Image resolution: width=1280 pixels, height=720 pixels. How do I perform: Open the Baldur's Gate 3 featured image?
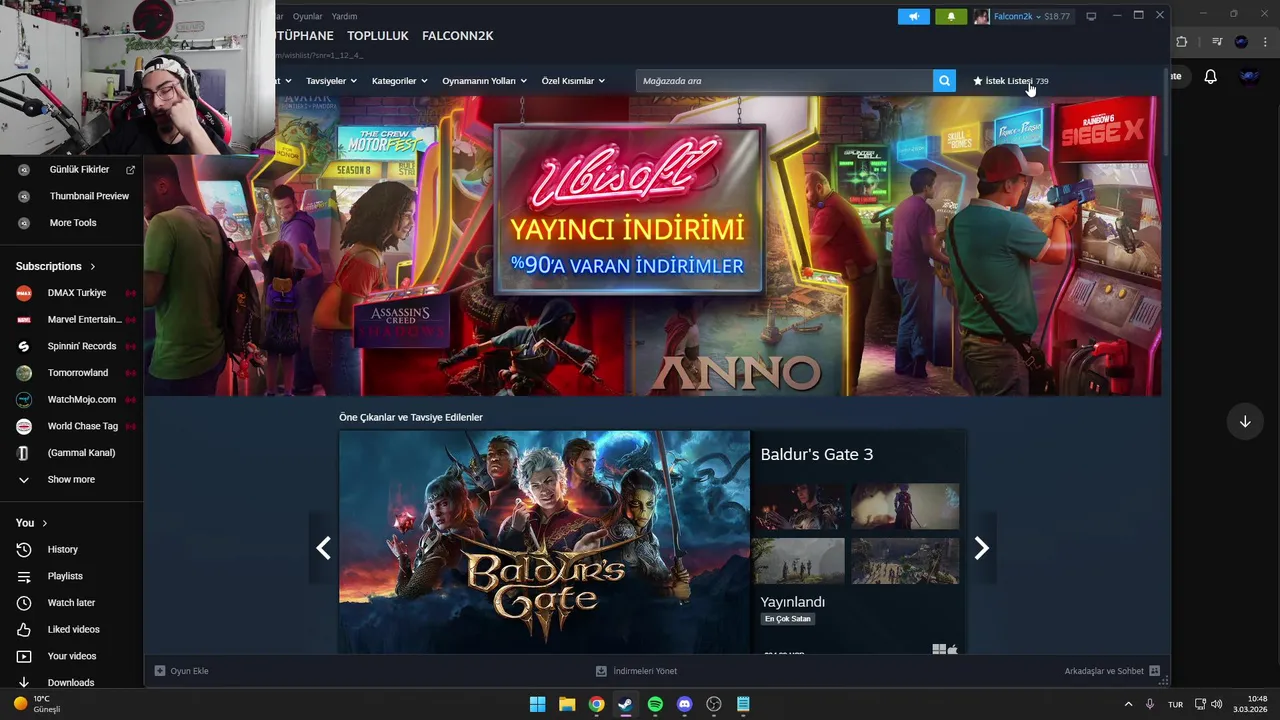544,542
